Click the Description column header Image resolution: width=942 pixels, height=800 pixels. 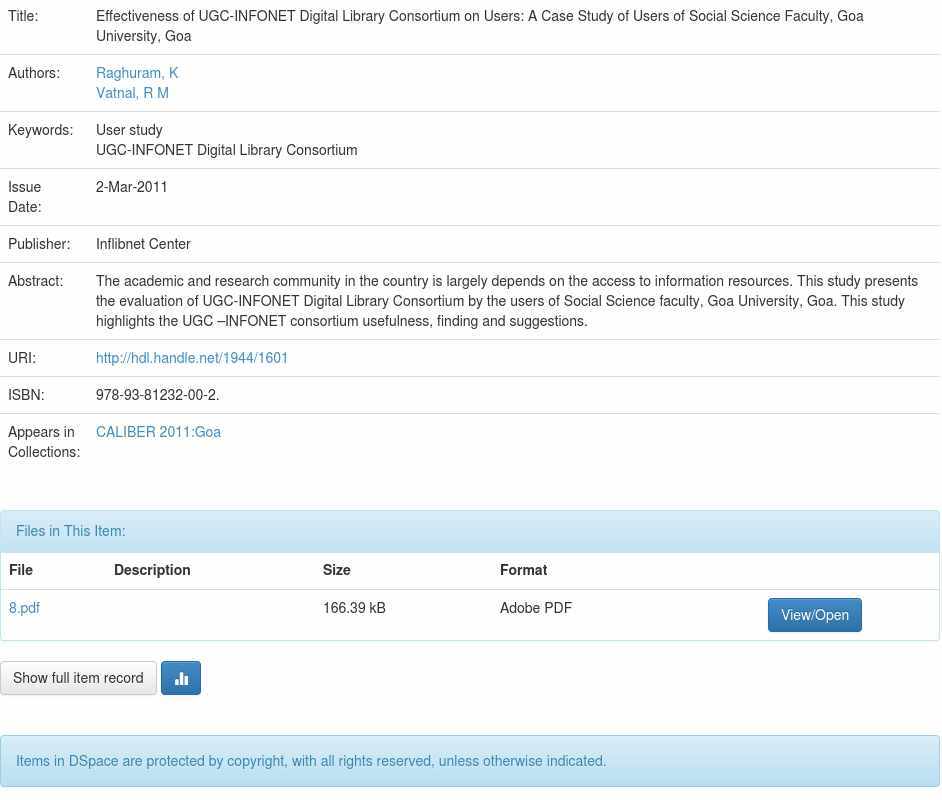tap(152, 570)
